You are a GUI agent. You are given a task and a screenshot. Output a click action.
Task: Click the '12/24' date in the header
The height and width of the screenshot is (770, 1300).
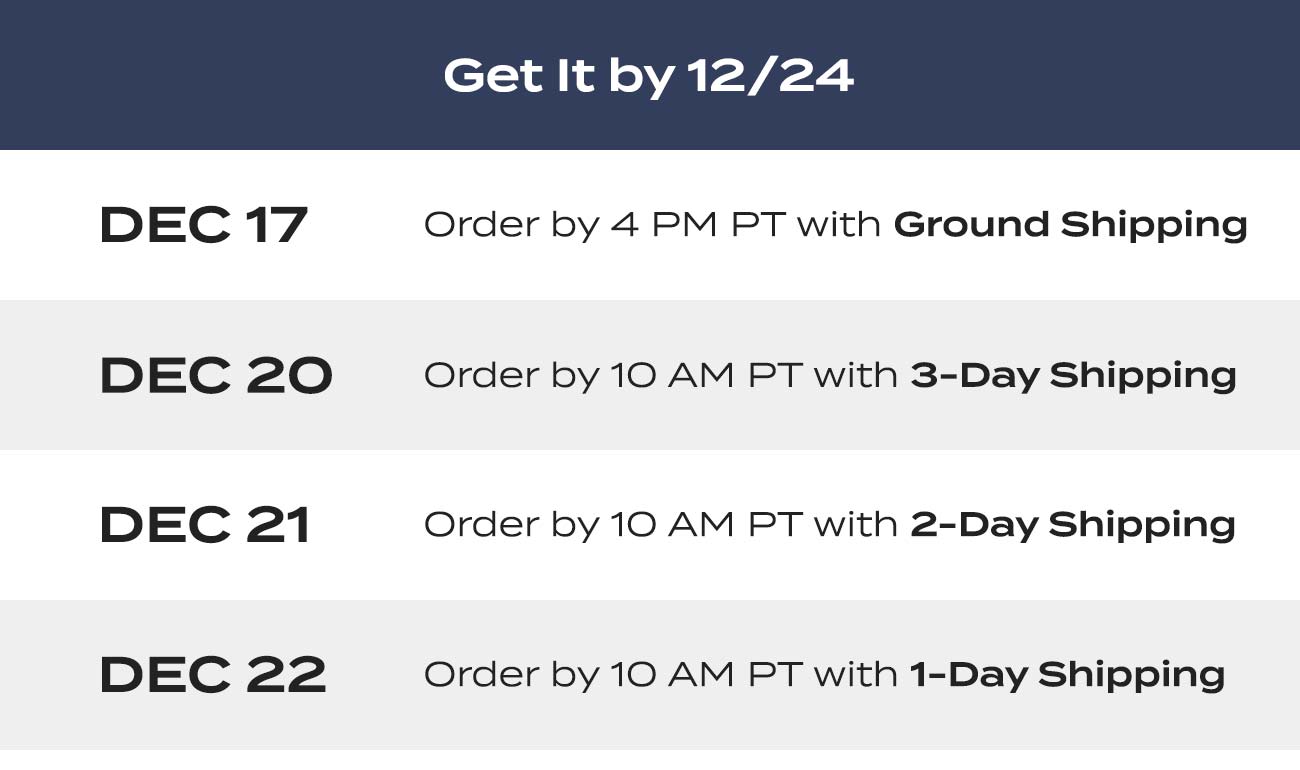pyautogui.click(x=770, y=76)
